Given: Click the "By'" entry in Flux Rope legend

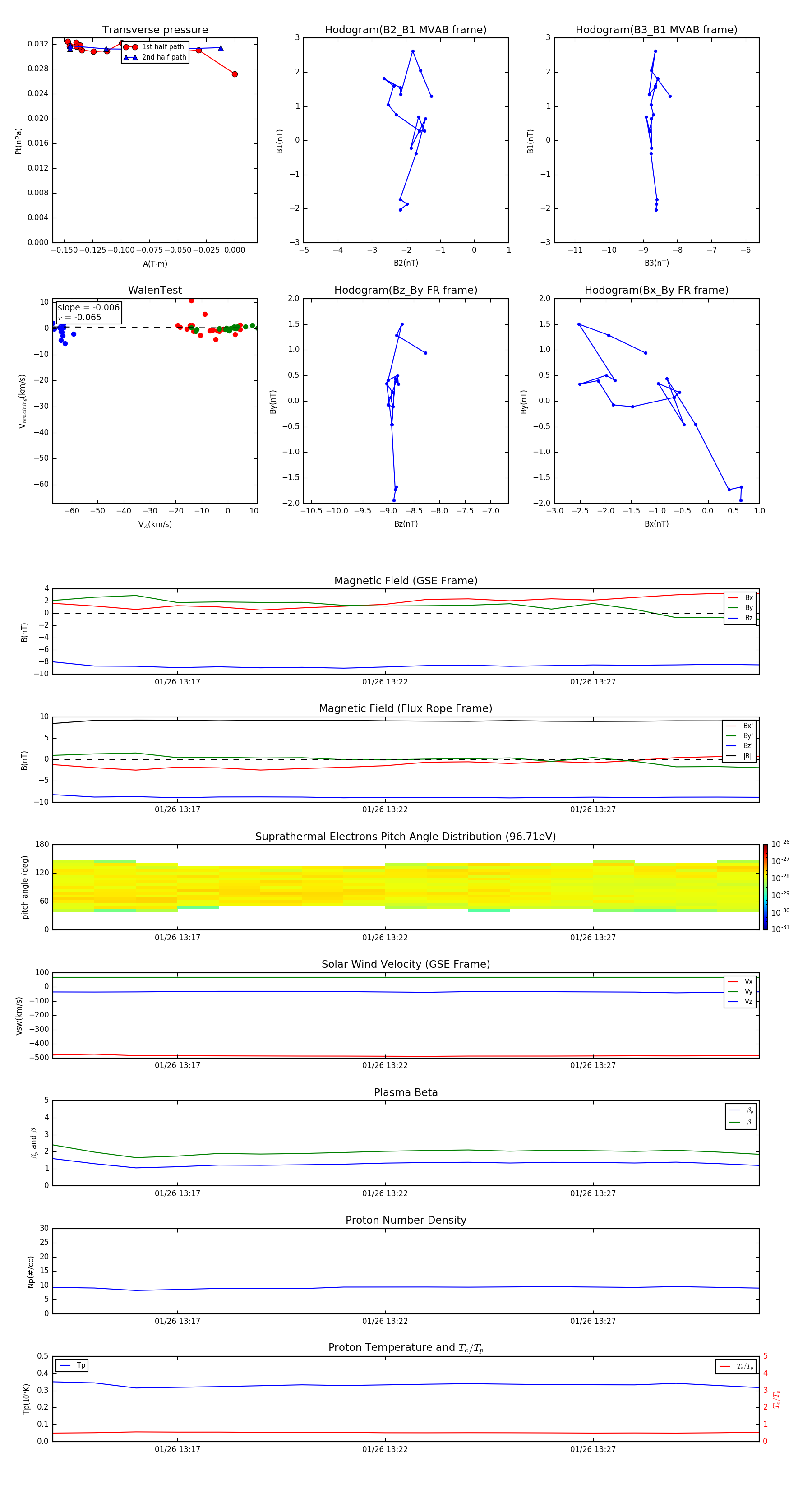Looking at the screenshot, I should coord(740,736).
